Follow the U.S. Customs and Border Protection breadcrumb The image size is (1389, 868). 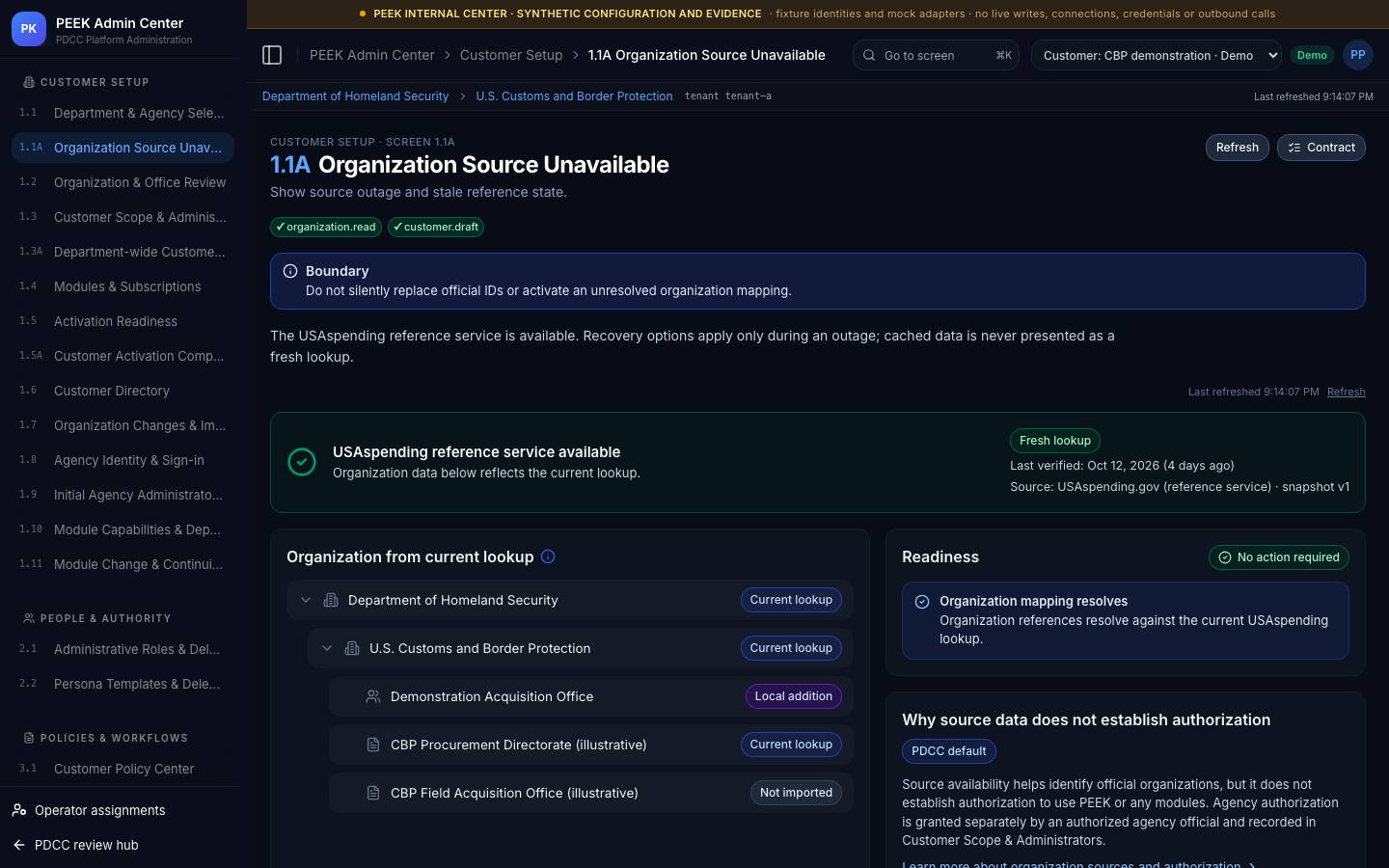tap(574, 96)
